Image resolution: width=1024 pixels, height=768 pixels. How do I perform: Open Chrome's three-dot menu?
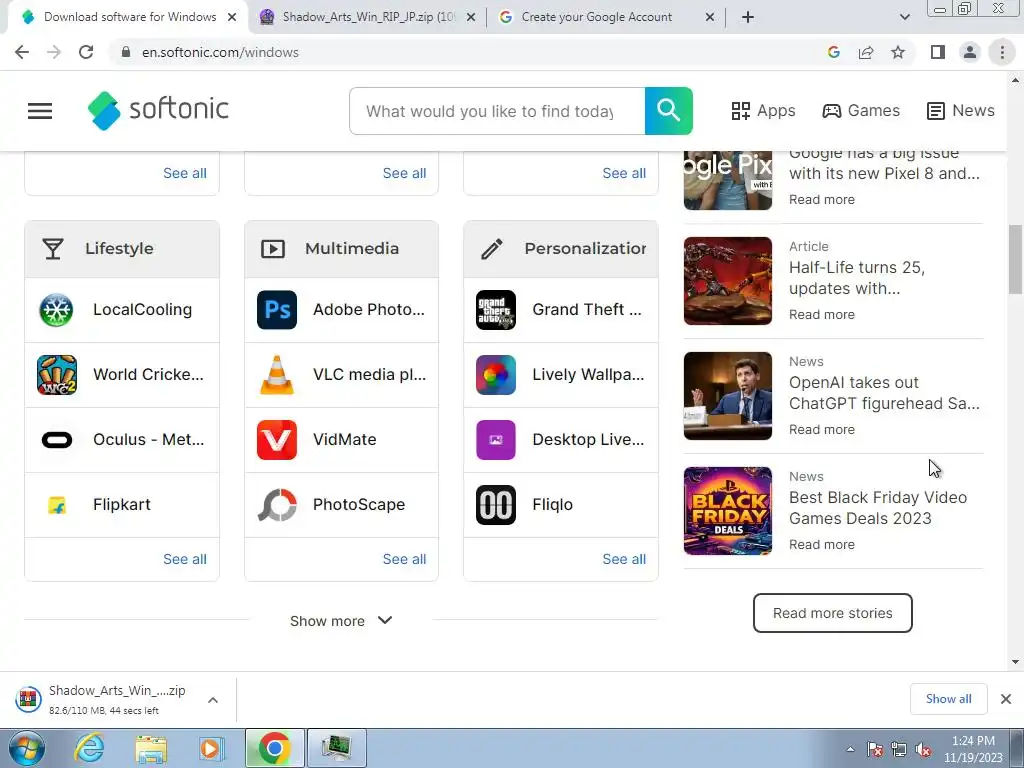tap(1002, 52)
